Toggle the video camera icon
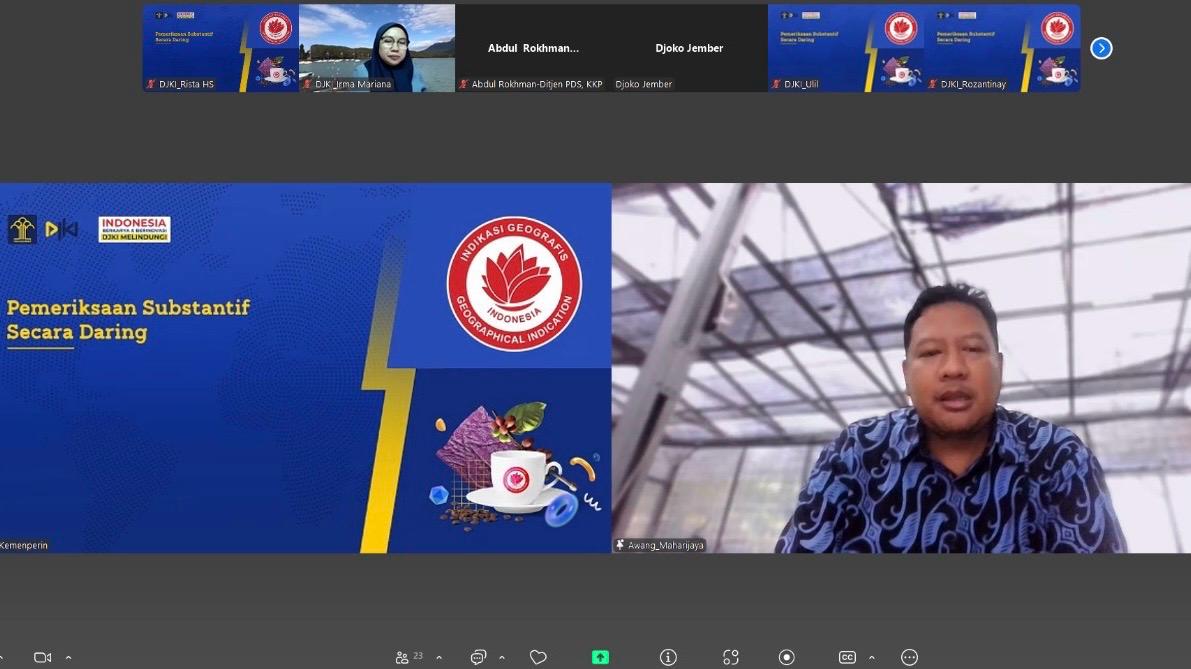Image resolution: width=1191 pixels, height=669 pixels. 42,657
